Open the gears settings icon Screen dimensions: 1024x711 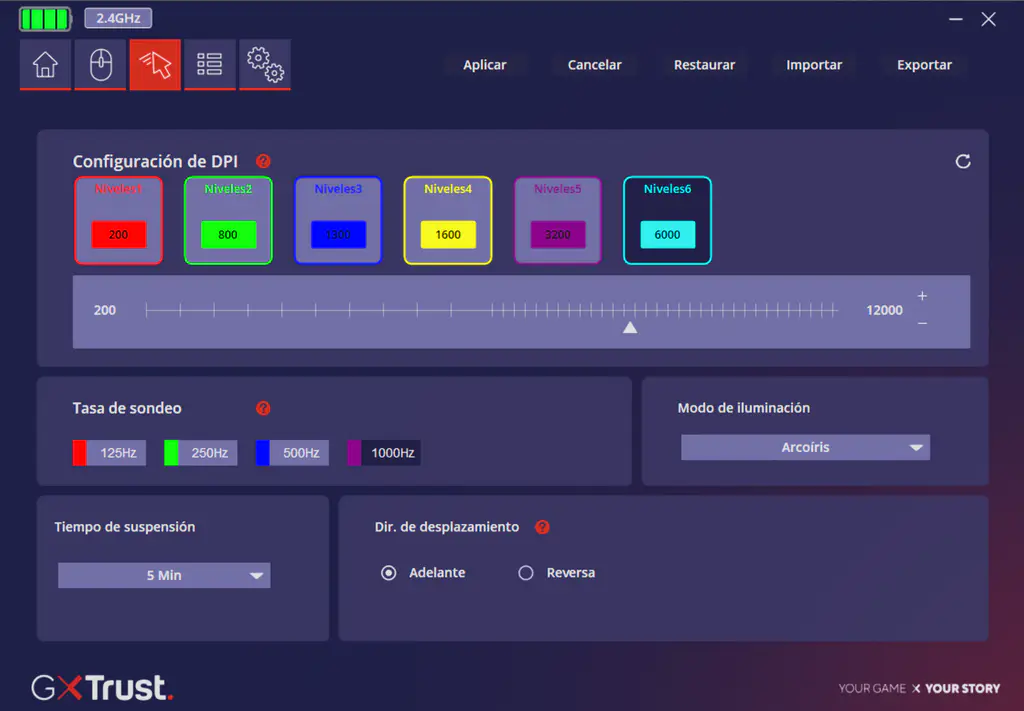point(265,65)
